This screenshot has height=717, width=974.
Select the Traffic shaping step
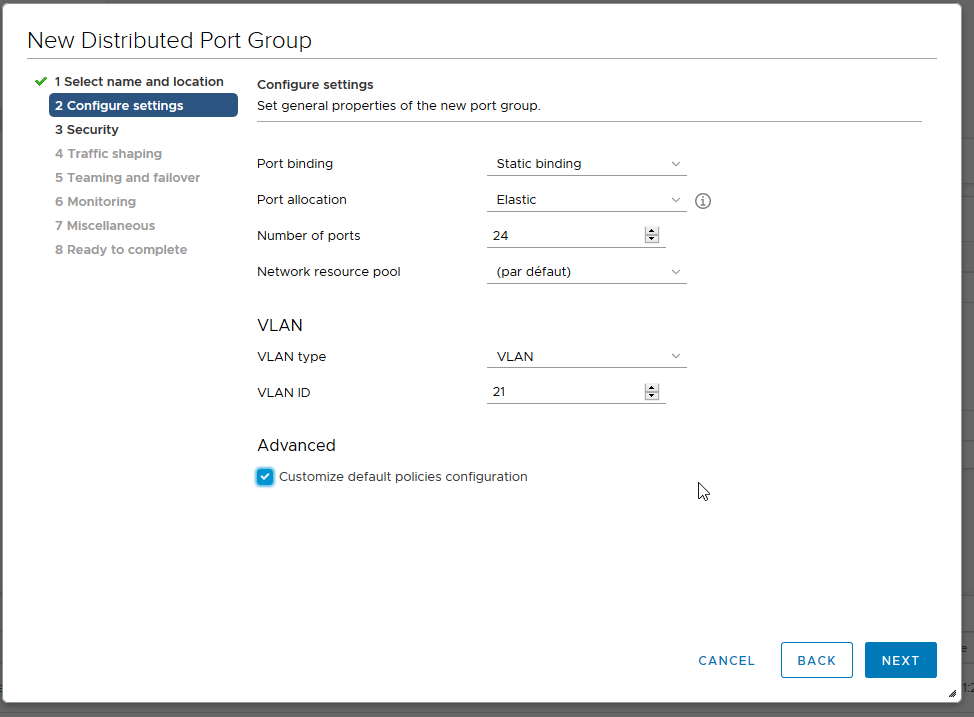point(108,153)
